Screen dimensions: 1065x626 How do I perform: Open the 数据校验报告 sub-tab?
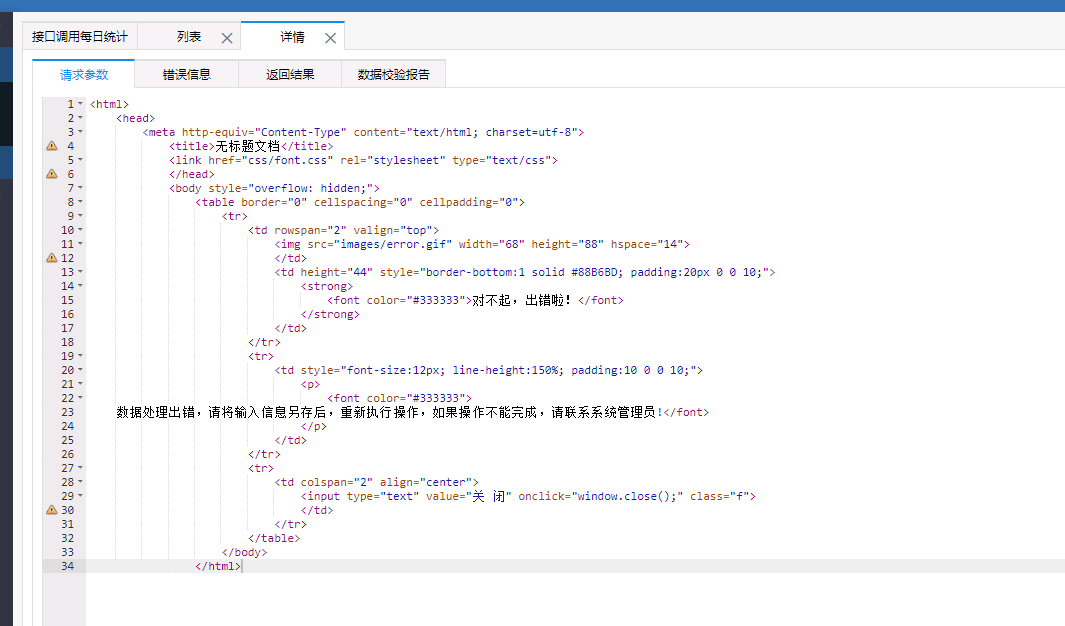pyautogui.click(x=393, y=75)
